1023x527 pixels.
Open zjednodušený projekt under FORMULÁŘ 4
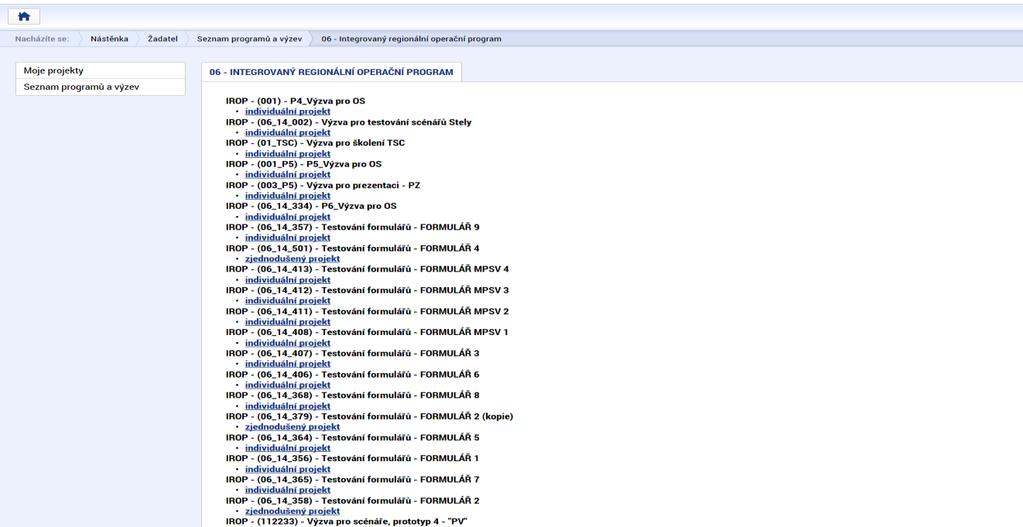point(292,258)
